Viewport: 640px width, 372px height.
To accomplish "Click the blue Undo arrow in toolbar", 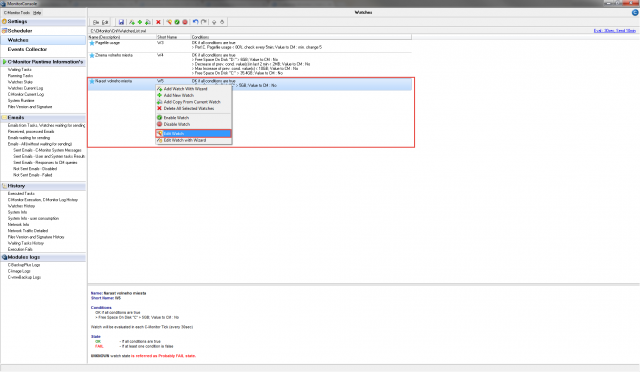I will coord(196,22).
